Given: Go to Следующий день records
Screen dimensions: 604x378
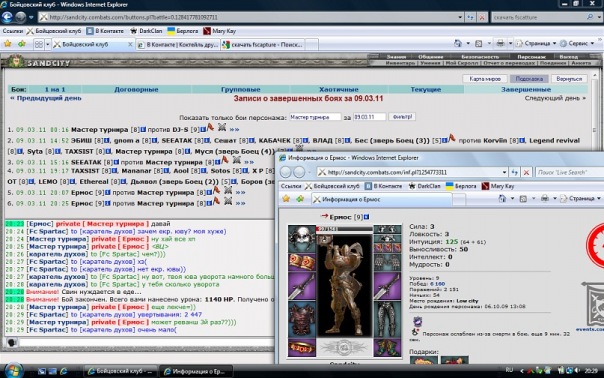Looking at the screenshot, I should (555, 98).
